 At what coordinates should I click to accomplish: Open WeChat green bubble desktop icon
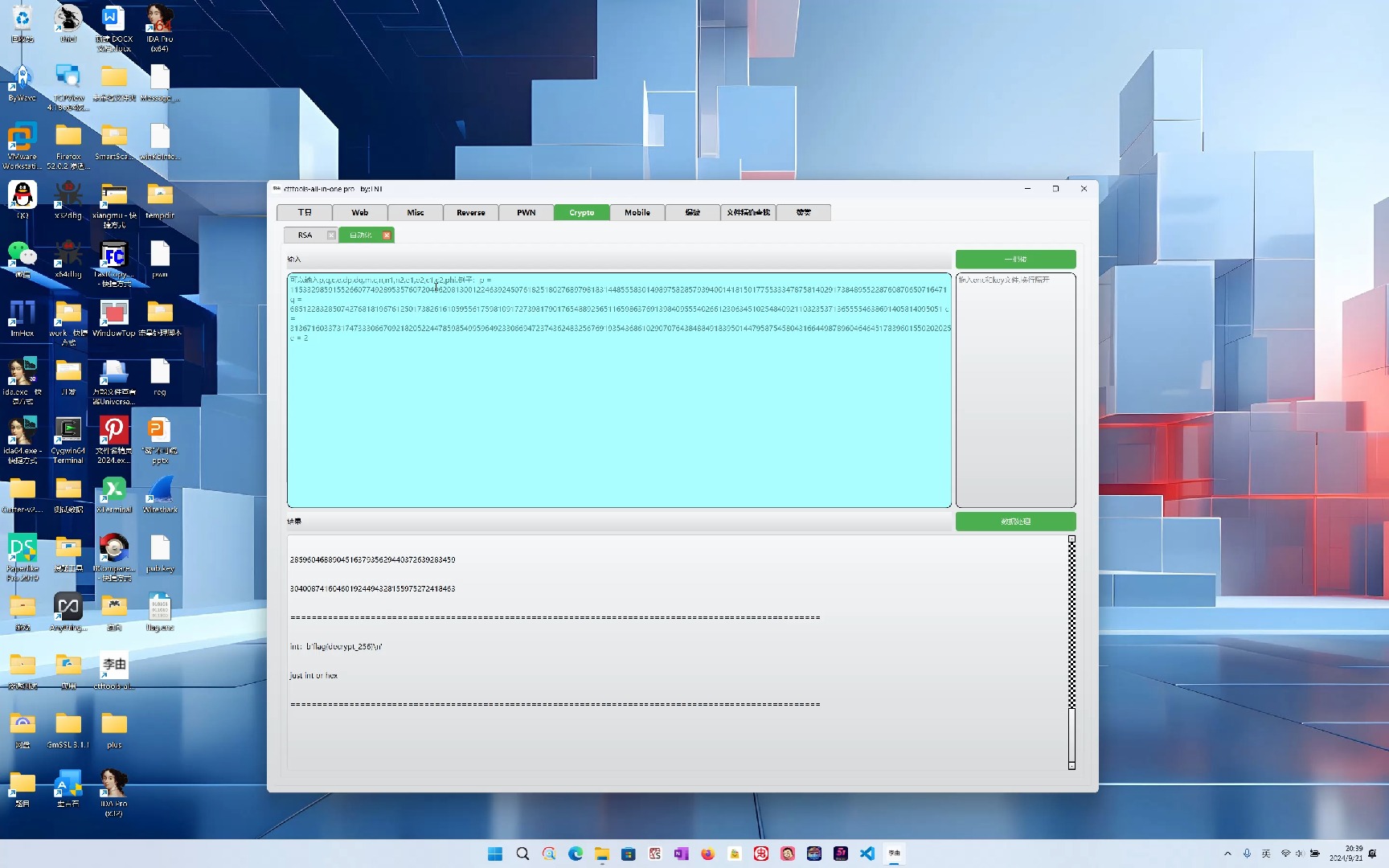[x=23, y=259]
